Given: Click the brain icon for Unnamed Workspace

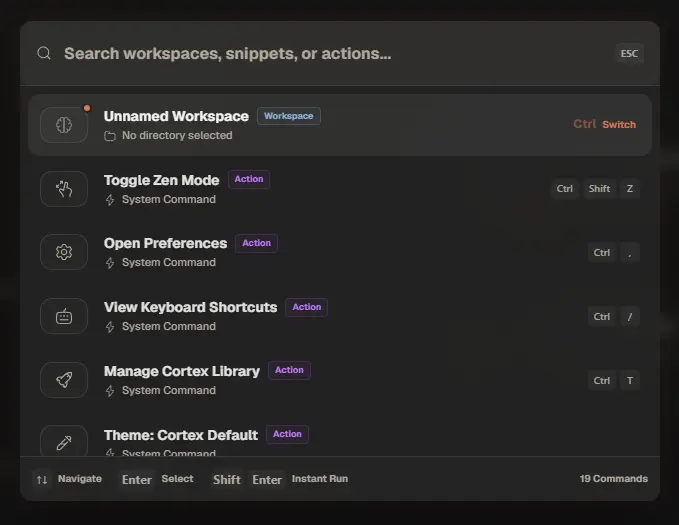Looking at the screenshot, I should 64,125.
